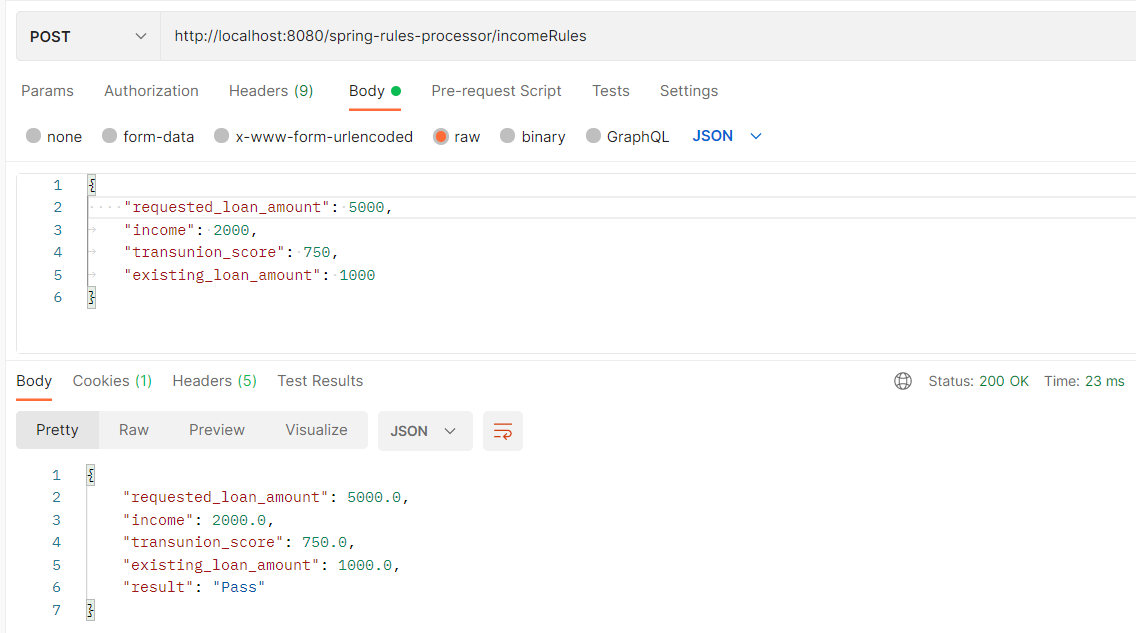Select the none body type radio
The height and width of the screenshot is (633, 1136).
(33, 136)
